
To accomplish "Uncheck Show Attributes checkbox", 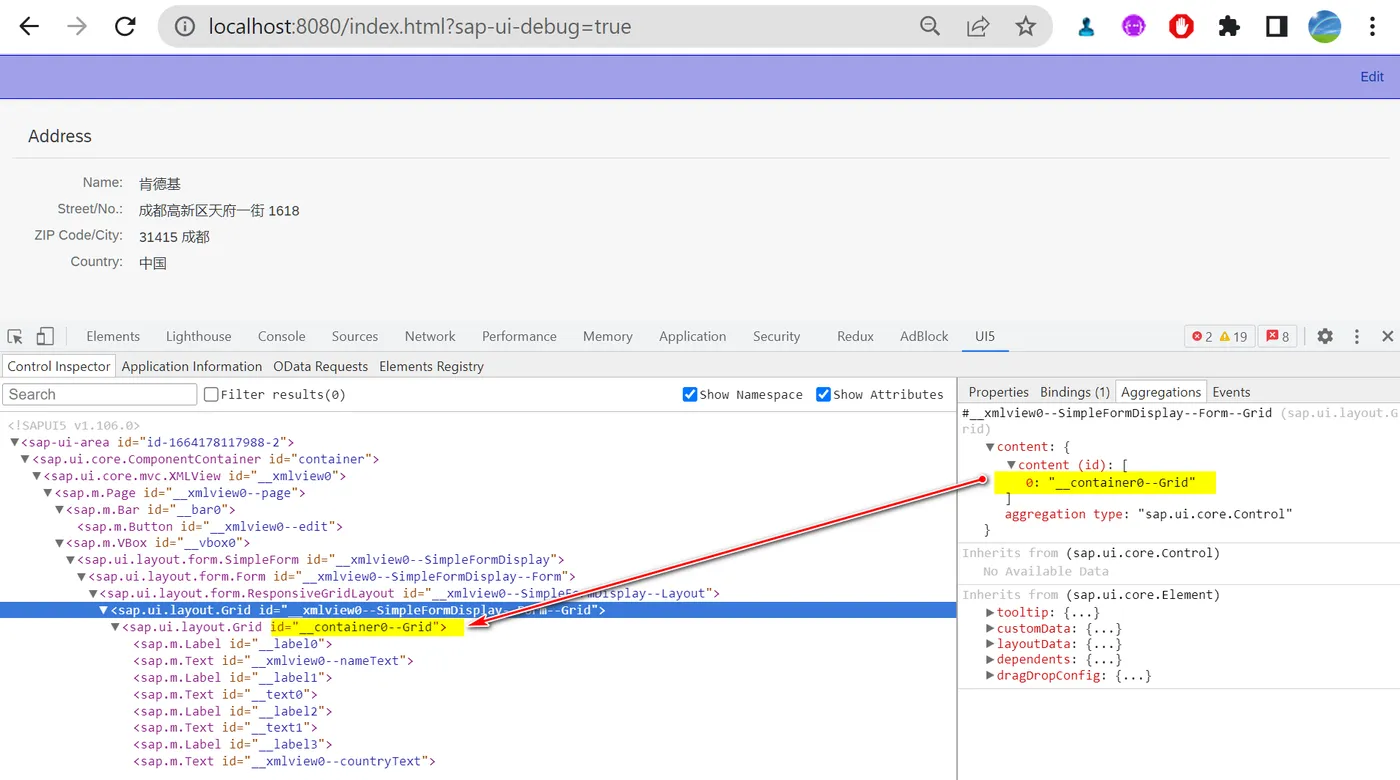I will click(x=823, y=394).
